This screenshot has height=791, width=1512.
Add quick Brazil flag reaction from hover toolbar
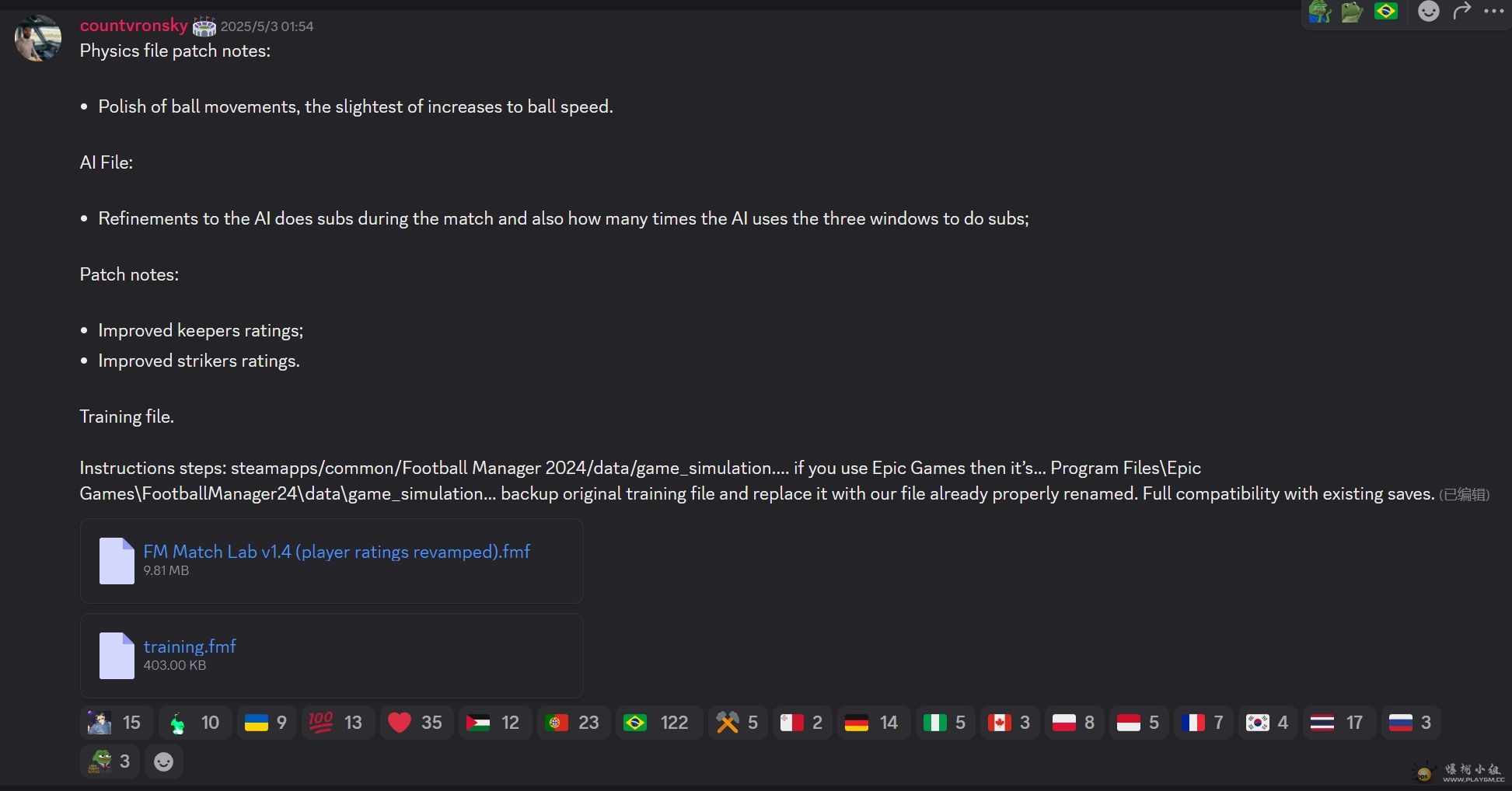(1385, 11)
